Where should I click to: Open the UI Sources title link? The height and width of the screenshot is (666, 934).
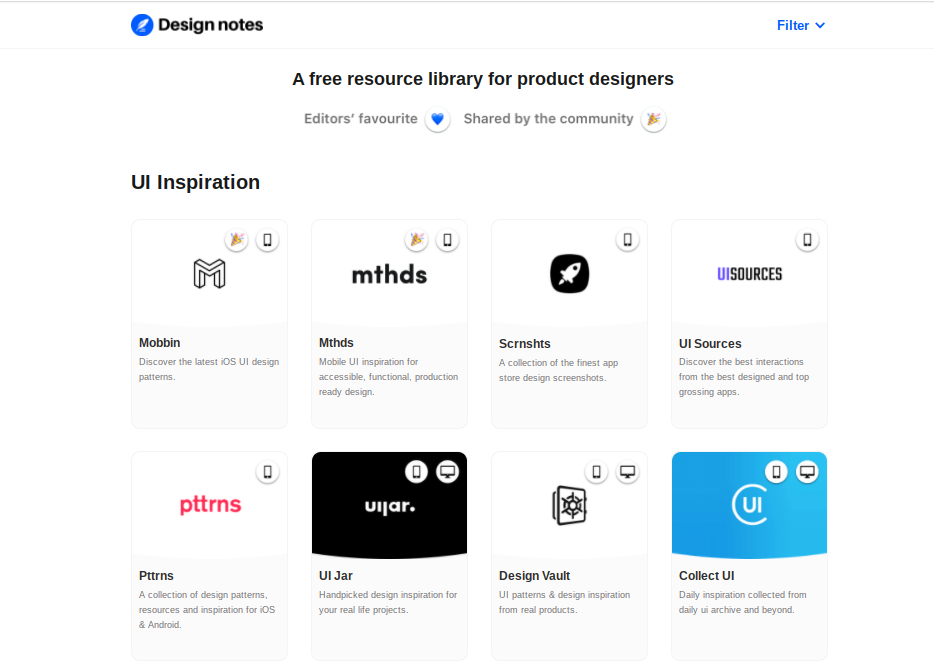click(x=710, y=344)
